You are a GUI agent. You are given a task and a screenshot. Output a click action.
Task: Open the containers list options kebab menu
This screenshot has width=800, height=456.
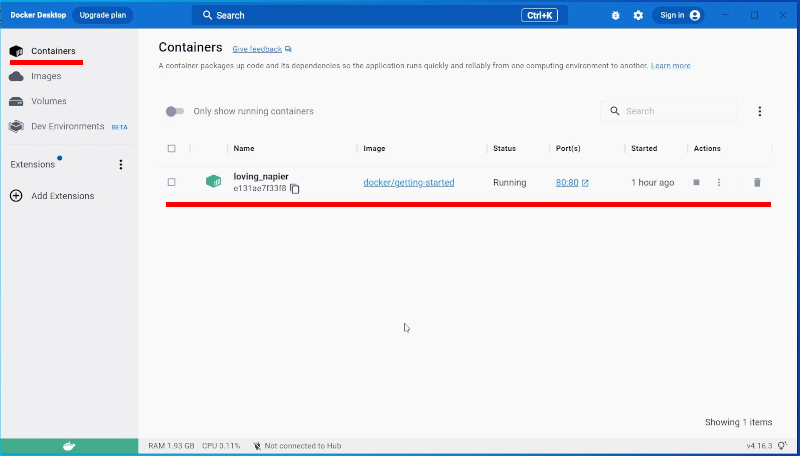click(x=760, y=111)
